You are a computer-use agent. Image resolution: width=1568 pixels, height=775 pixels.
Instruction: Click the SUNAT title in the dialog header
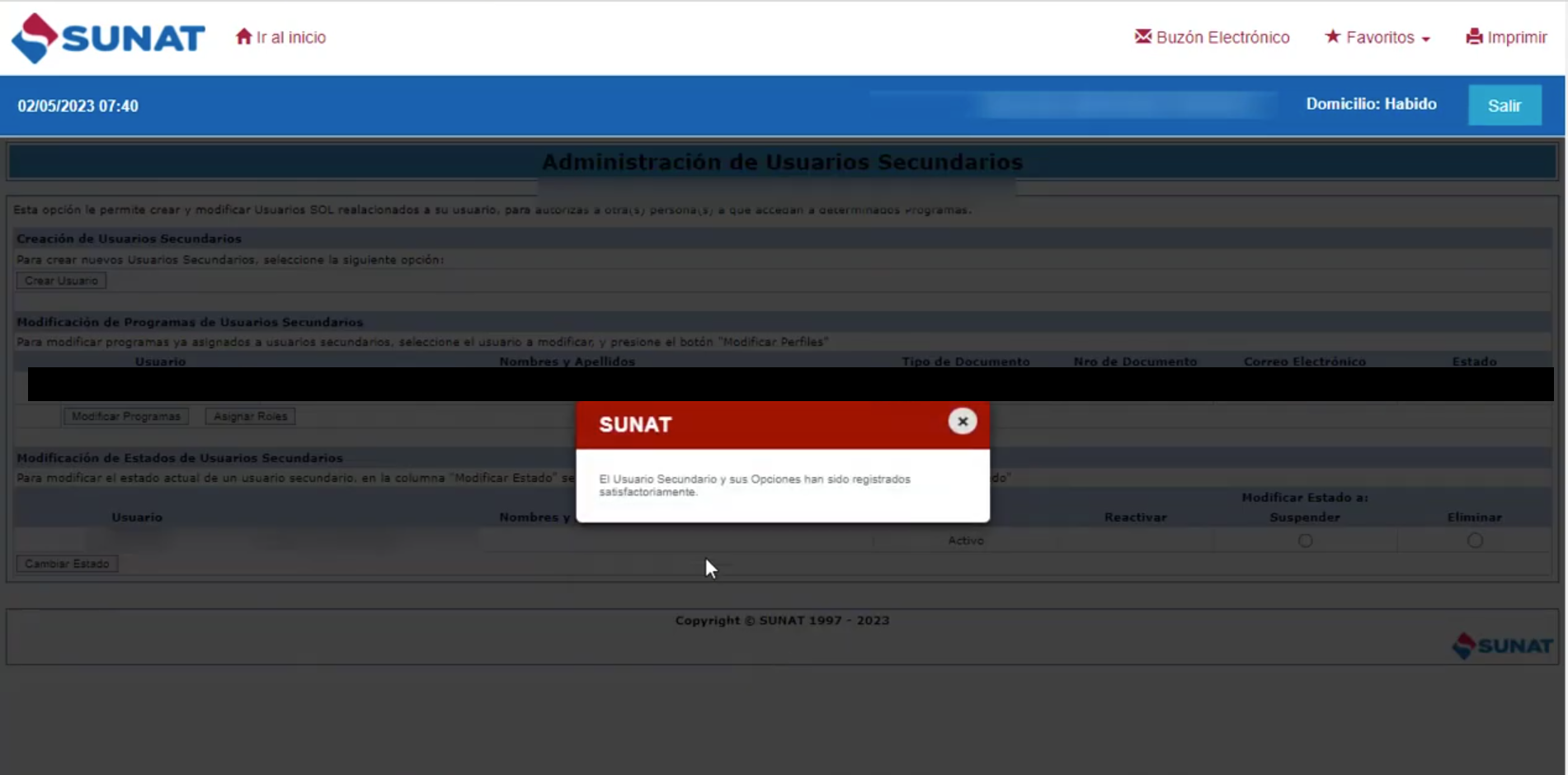tap(635, 424)
